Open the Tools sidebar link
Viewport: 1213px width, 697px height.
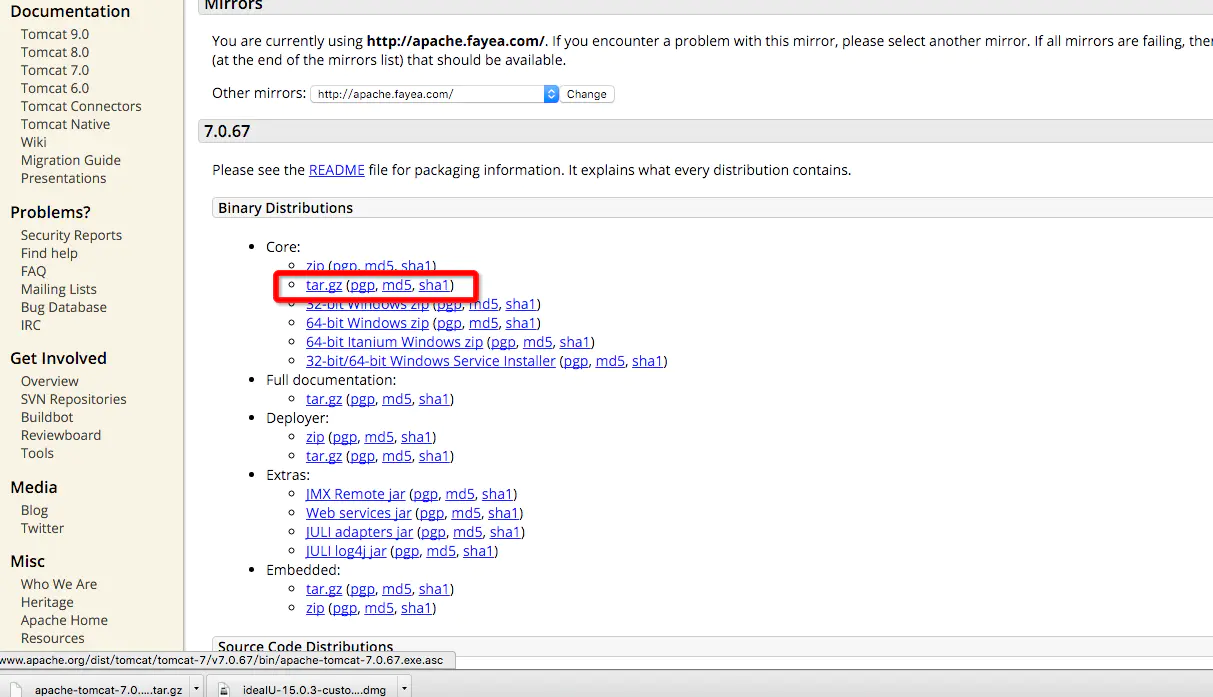click(x=37, y=453)
